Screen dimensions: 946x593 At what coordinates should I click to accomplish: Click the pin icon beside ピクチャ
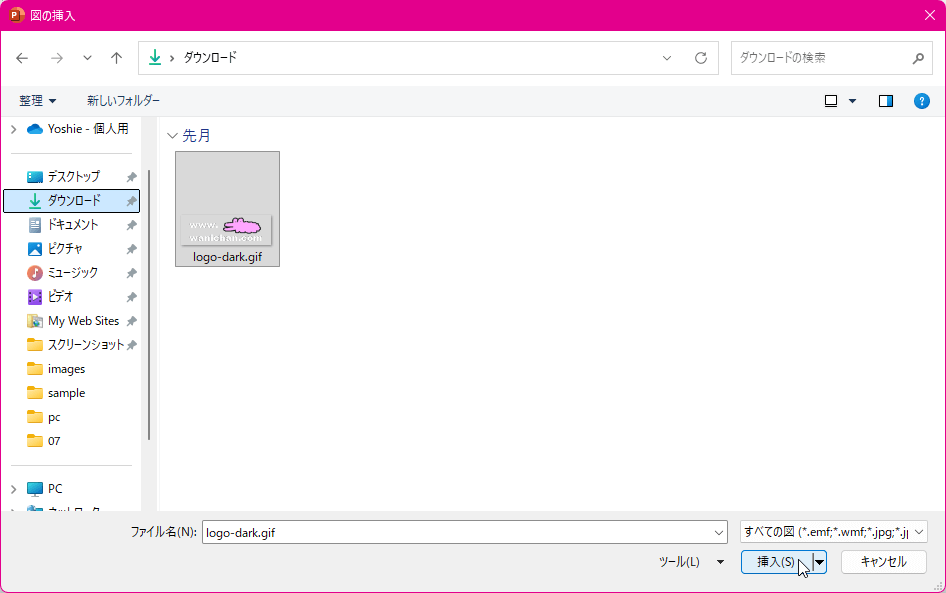[x=131, y=249]
